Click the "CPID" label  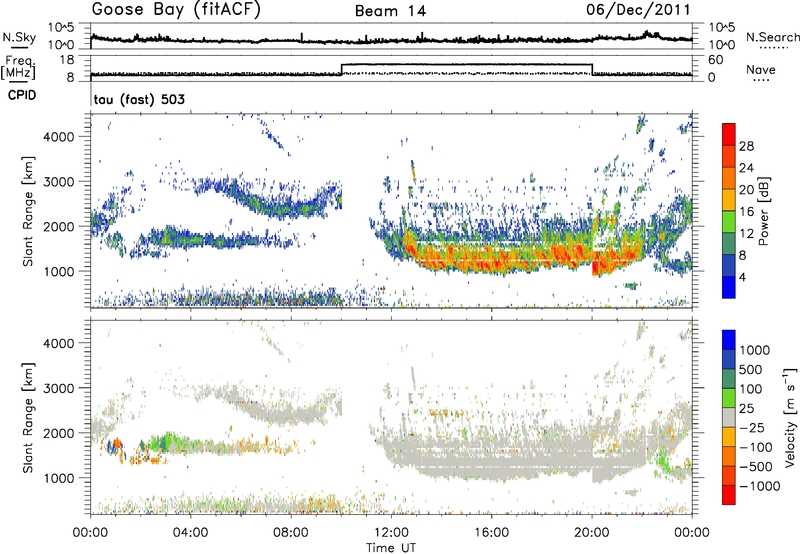[x=22, y=95]
